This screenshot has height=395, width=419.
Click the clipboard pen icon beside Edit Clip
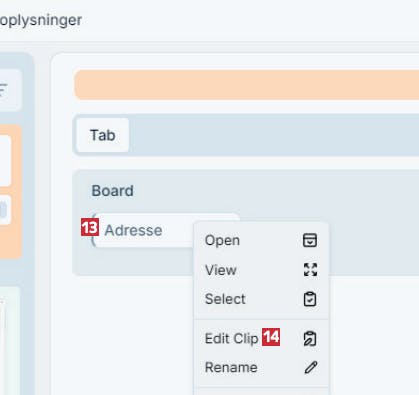(x=310, y=339)
